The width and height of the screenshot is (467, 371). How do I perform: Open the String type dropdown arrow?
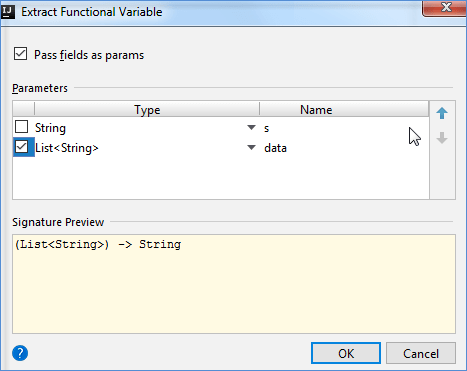click(x=251, y=127)
